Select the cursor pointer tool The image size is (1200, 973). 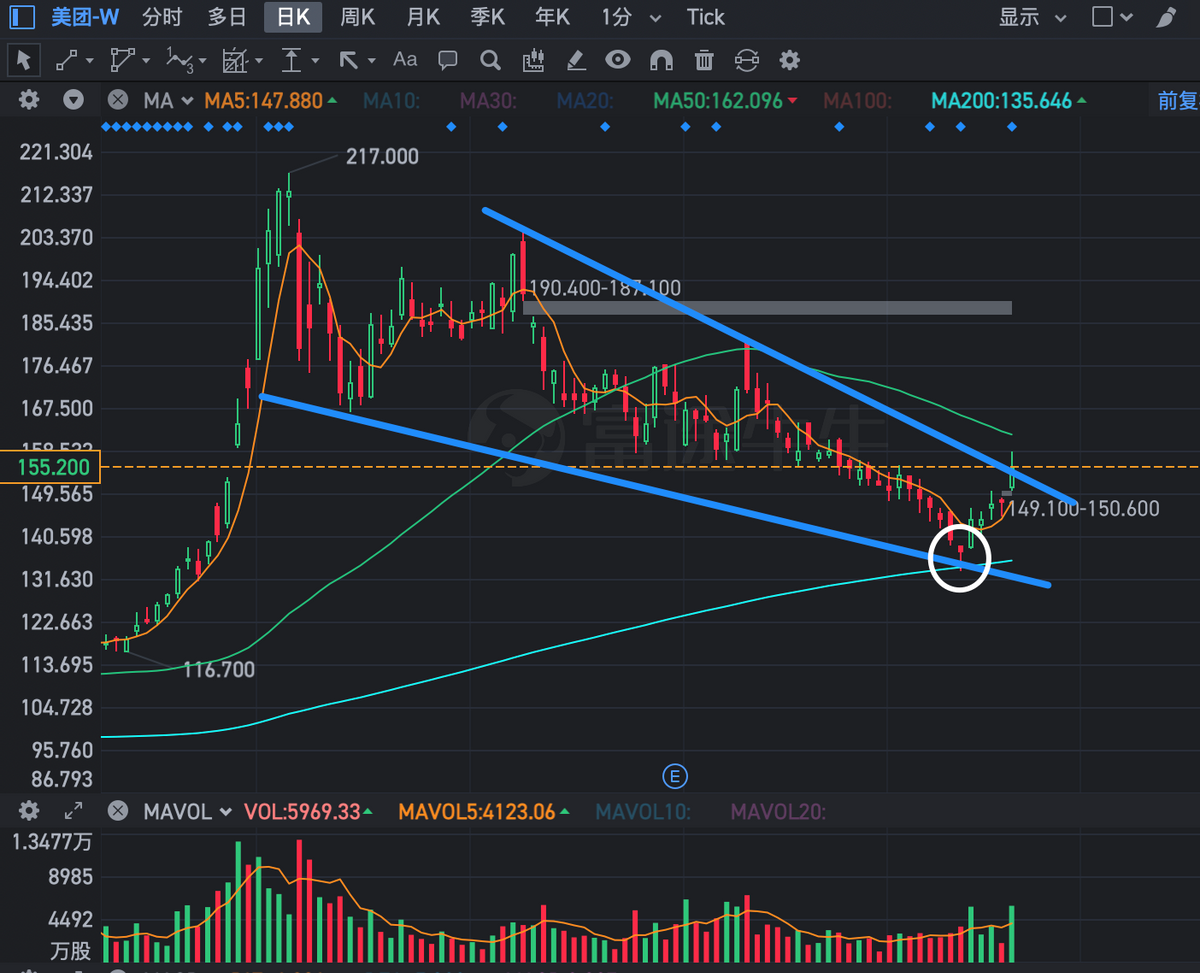coord(24,60)
